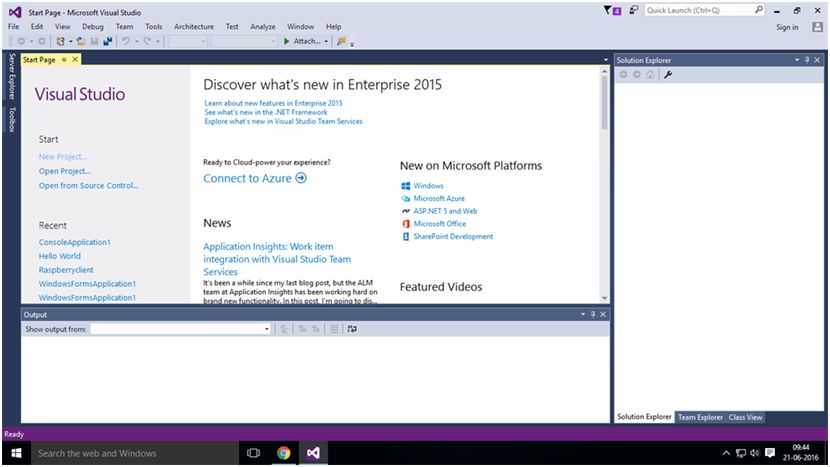Toggle Word Wrap in Output panel

tap(352, 329)
